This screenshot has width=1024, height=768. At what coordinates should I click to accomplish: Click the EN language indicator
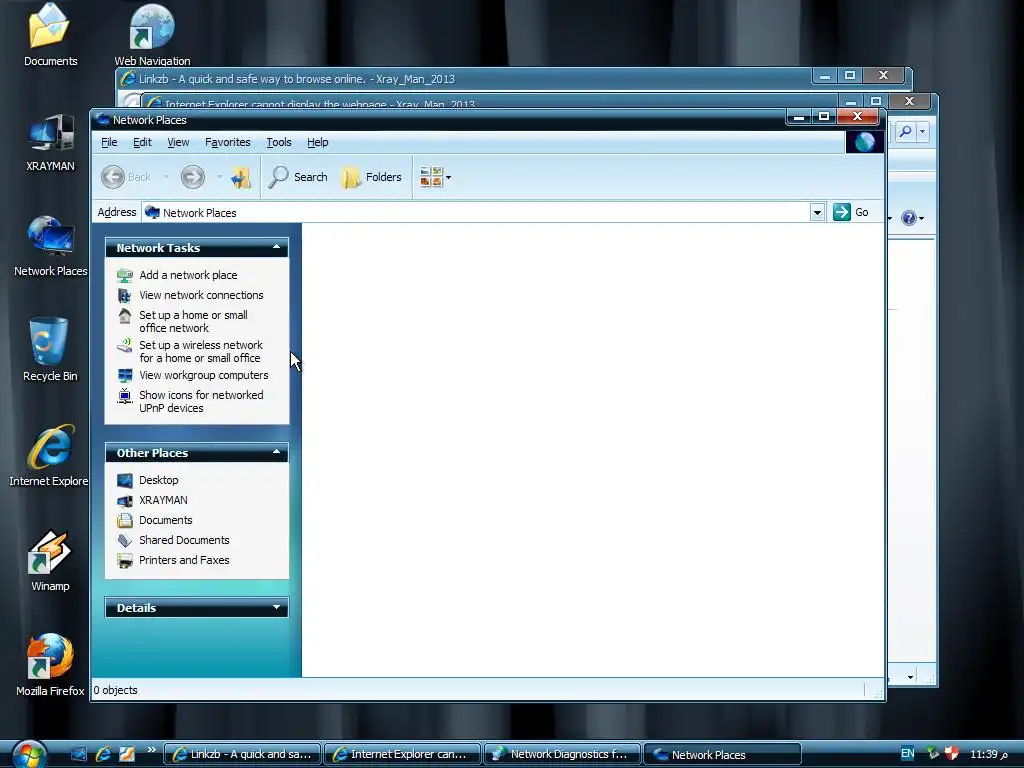pyautogui.click(x=908, y=754)
